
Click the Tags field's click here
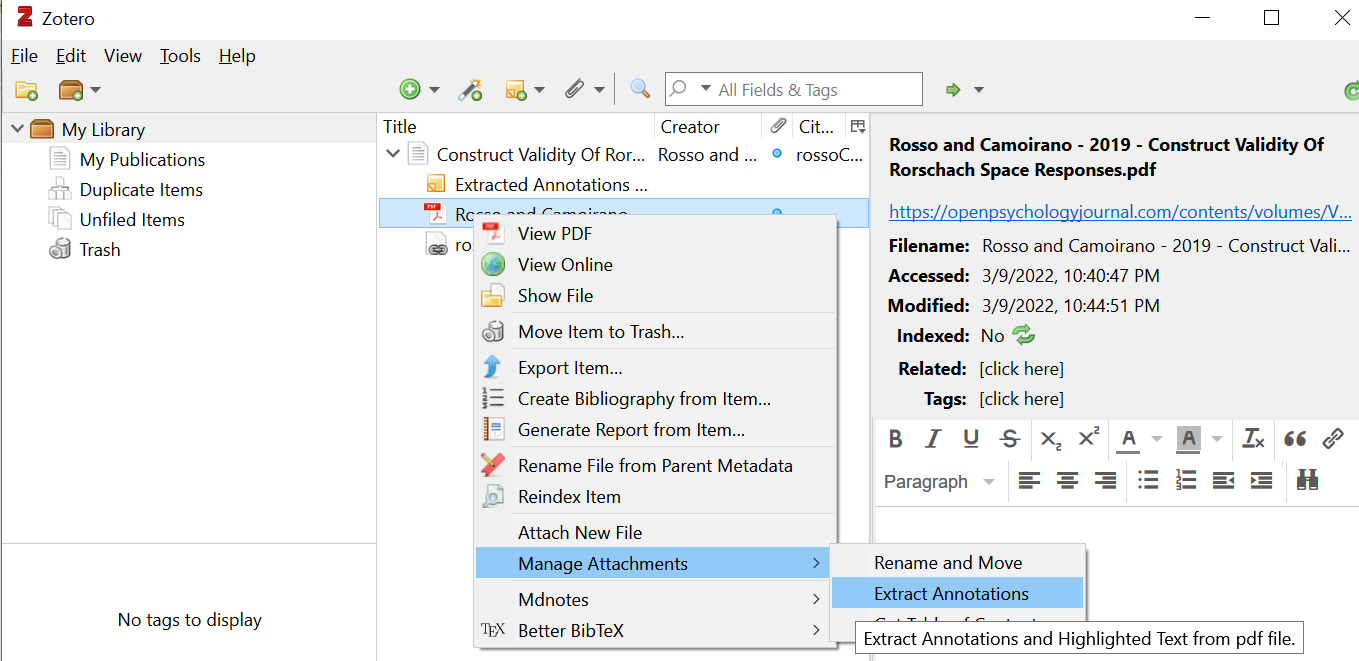point(1021,399)
